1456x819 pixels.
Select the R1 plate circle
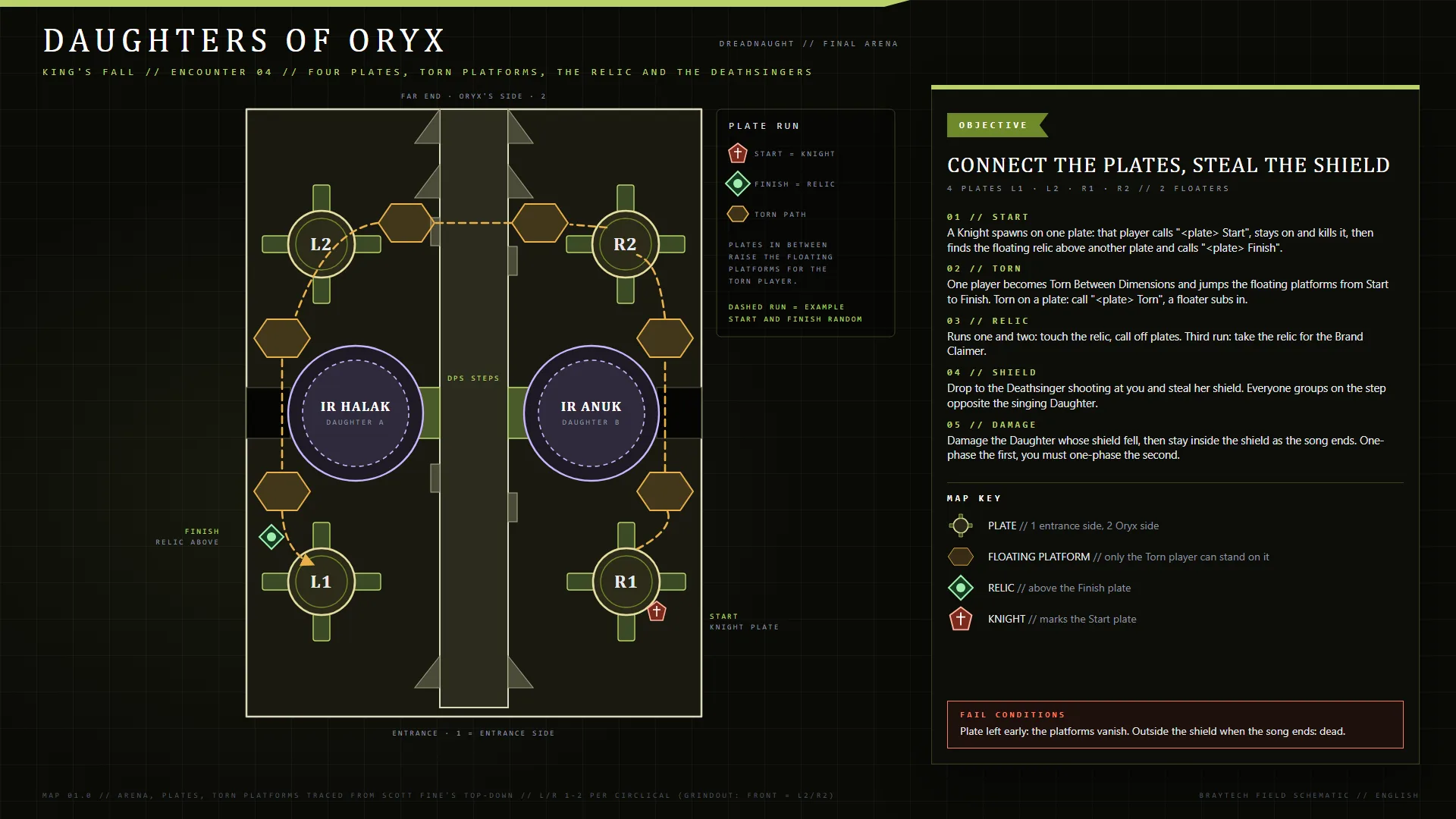tap(626, 582)
